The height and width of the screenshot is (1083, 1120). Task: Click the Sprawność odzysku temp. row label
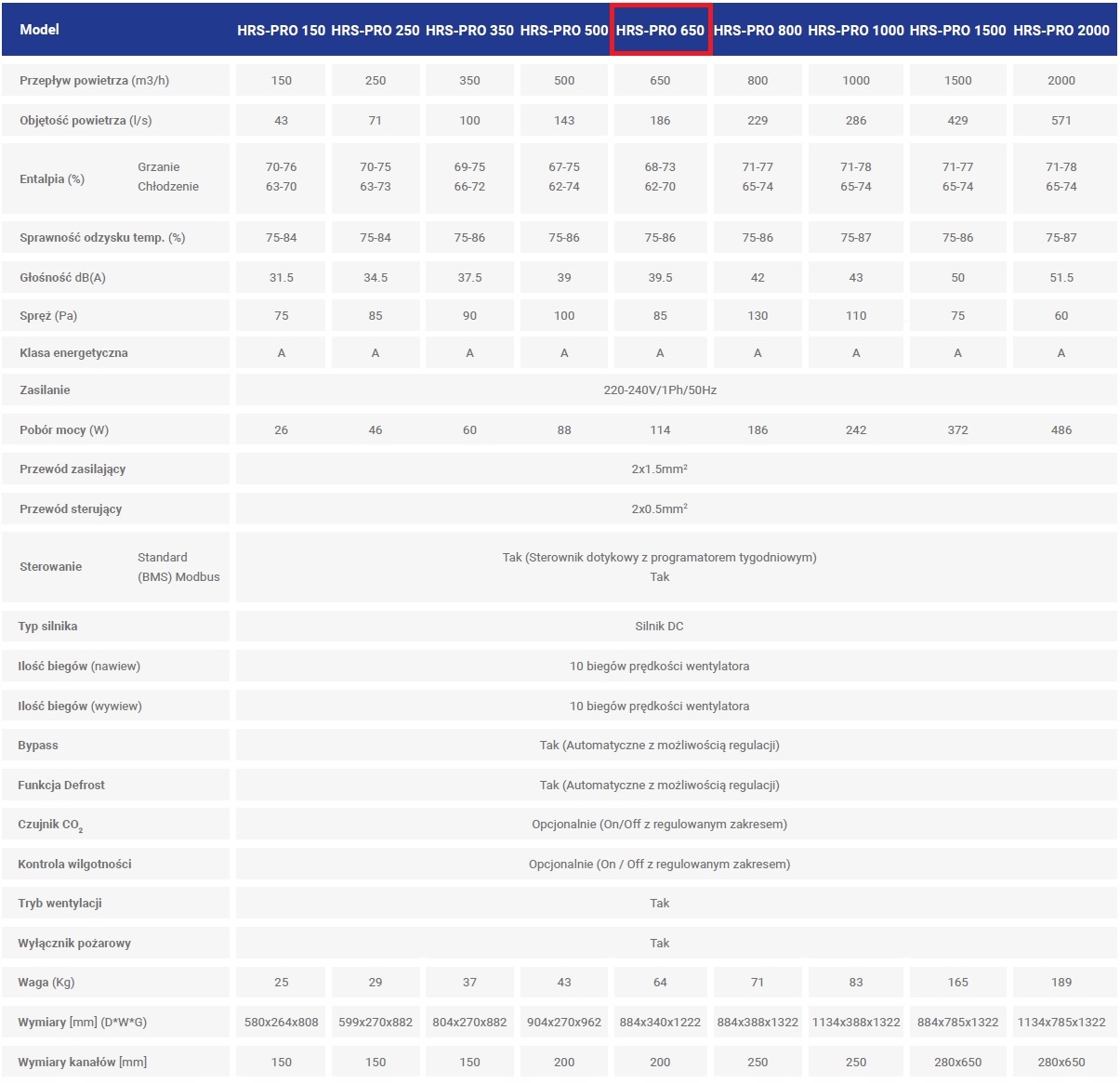(102, 238)
